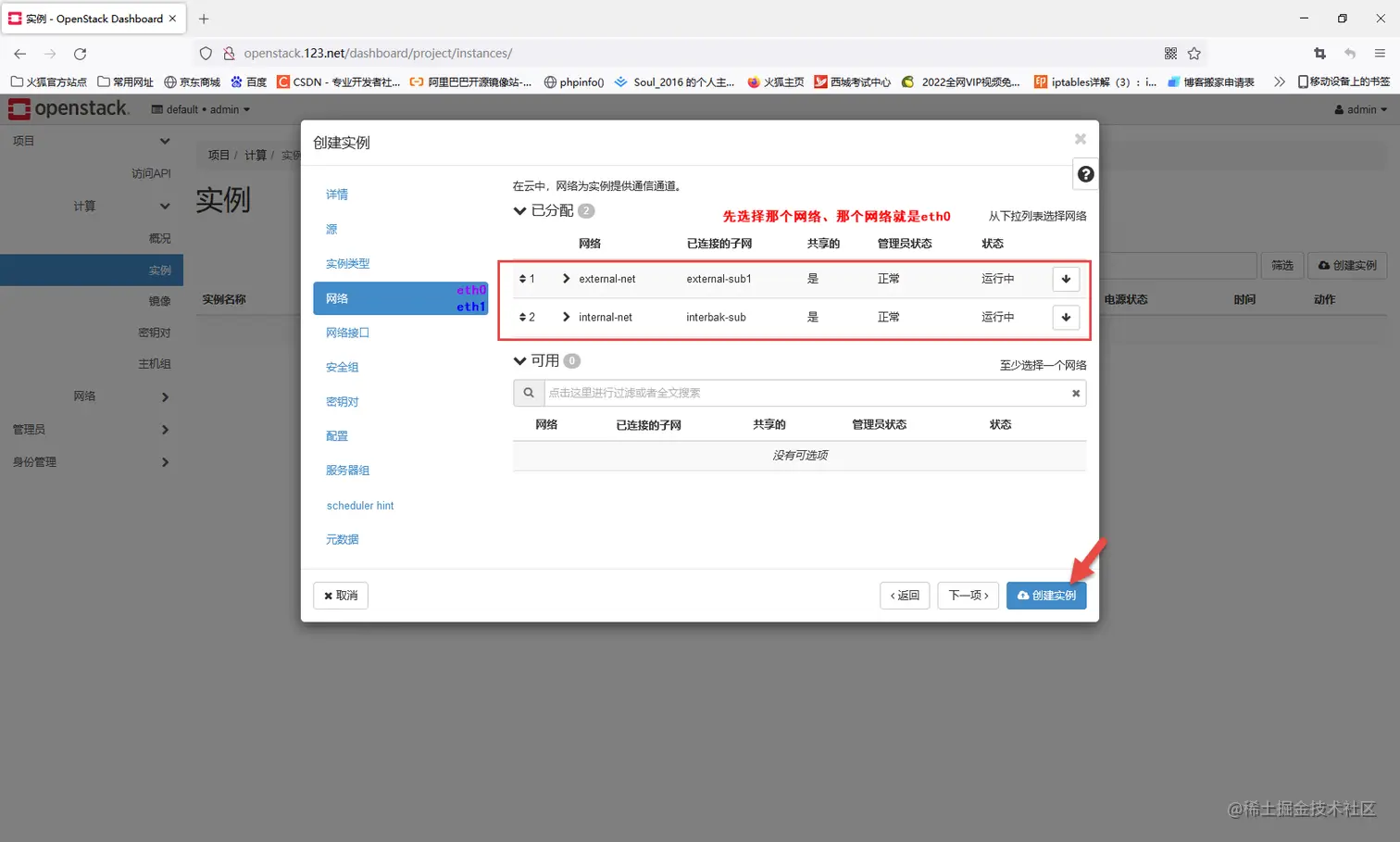1400x842 pixels.
Task: Reload the page with the browser refresh icon
Action: (x=80, y=53)
